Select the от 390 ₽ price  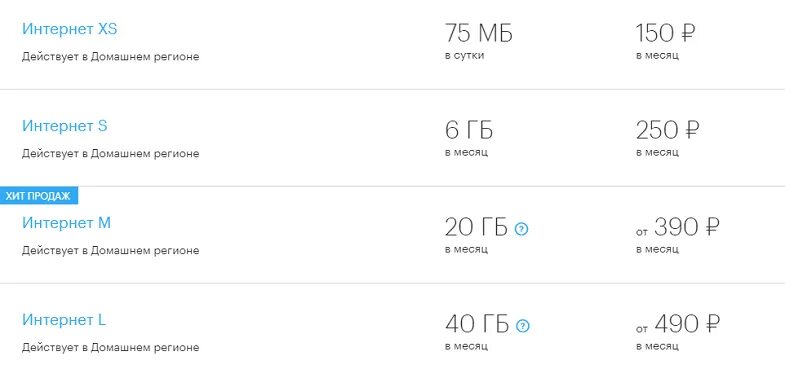click(x=677, y=228)
